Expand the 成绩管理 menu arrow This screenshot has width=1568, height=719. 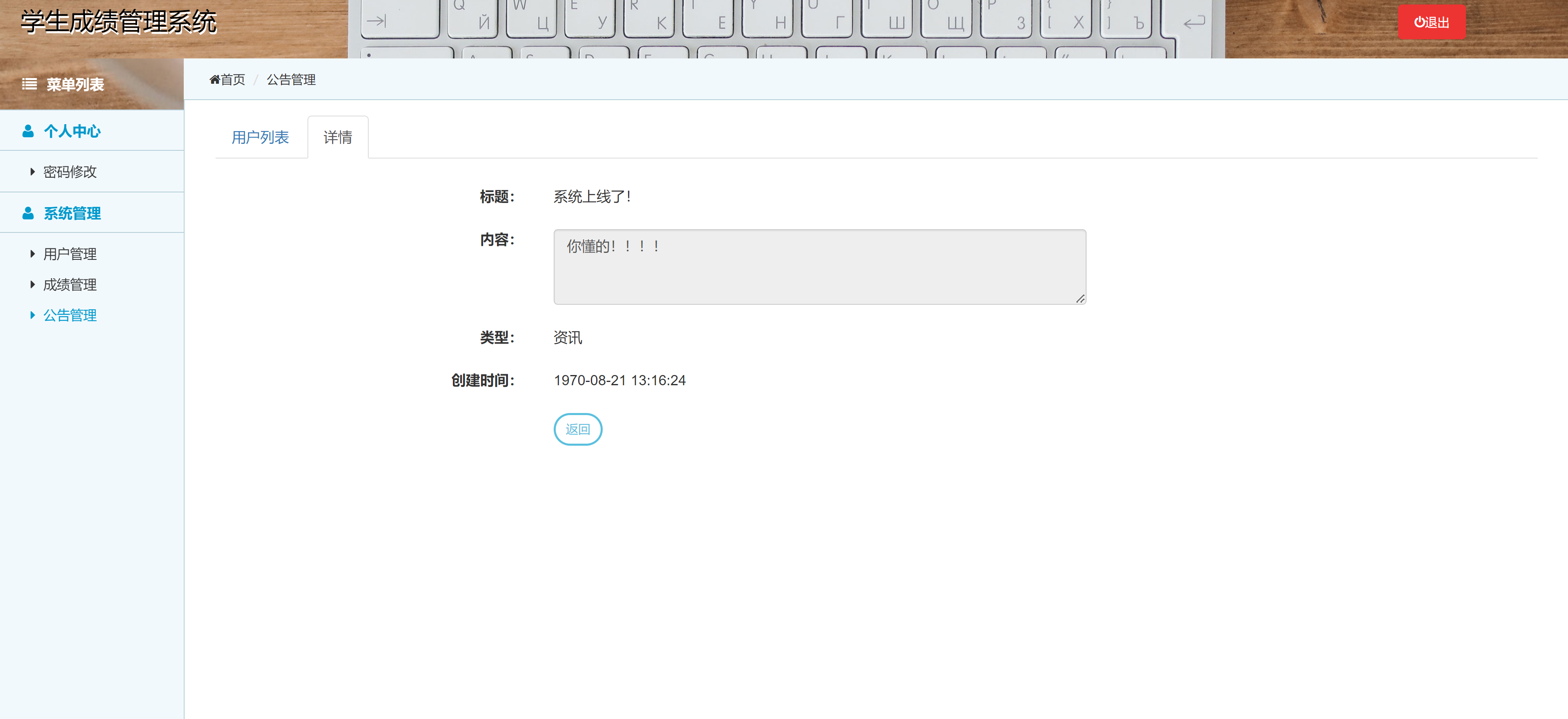(33, 284)
